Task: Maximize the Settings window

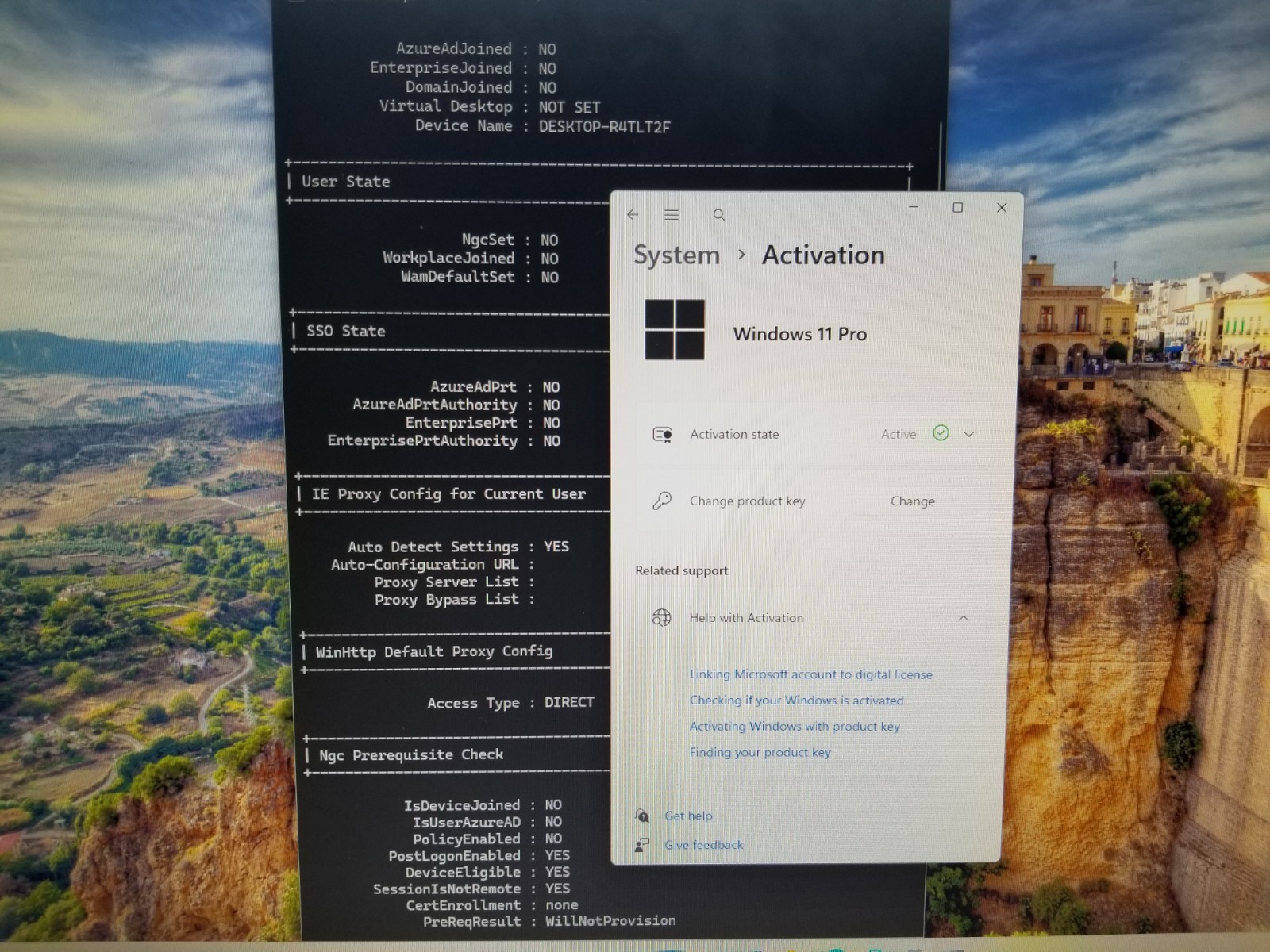Action: (957, 207)
